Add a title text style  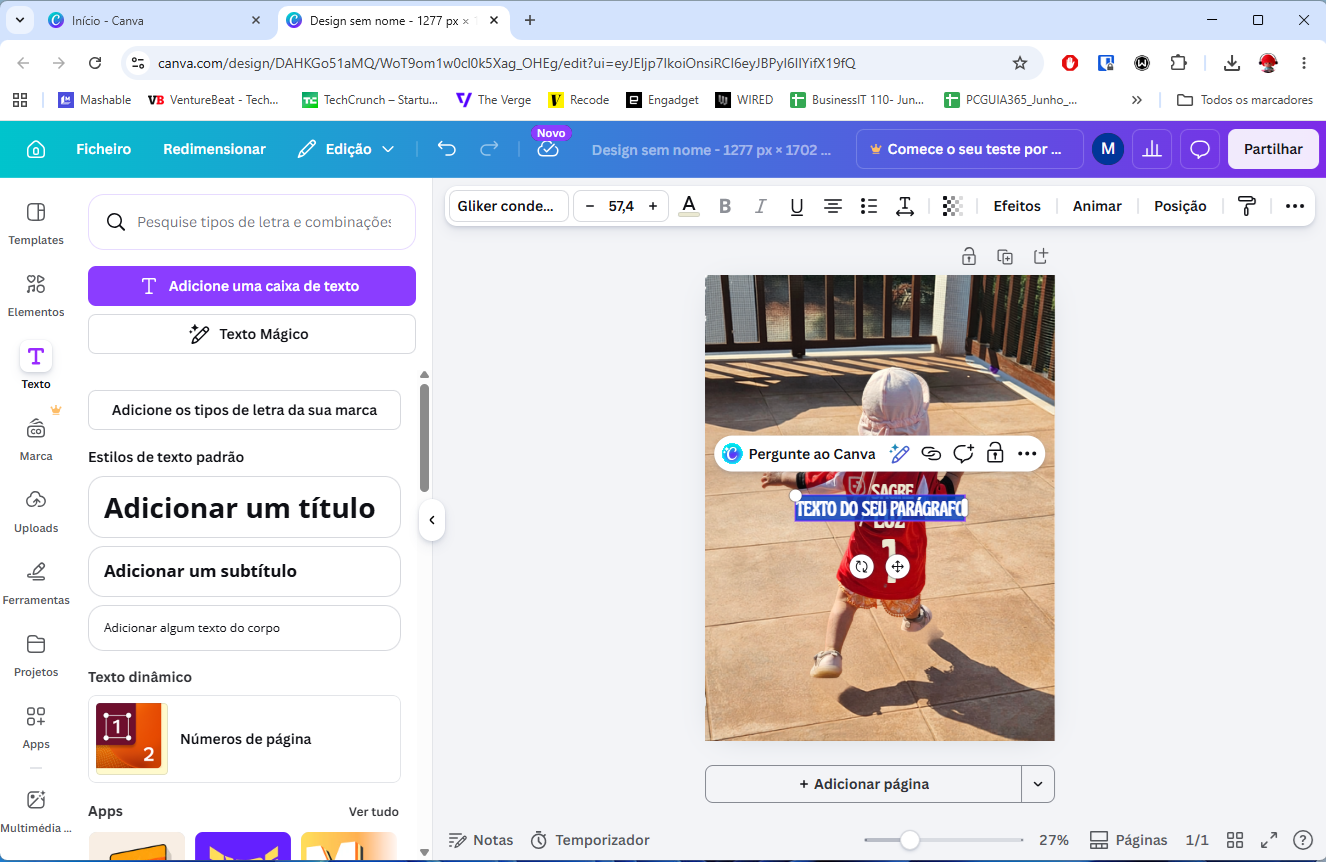point(245,508)
